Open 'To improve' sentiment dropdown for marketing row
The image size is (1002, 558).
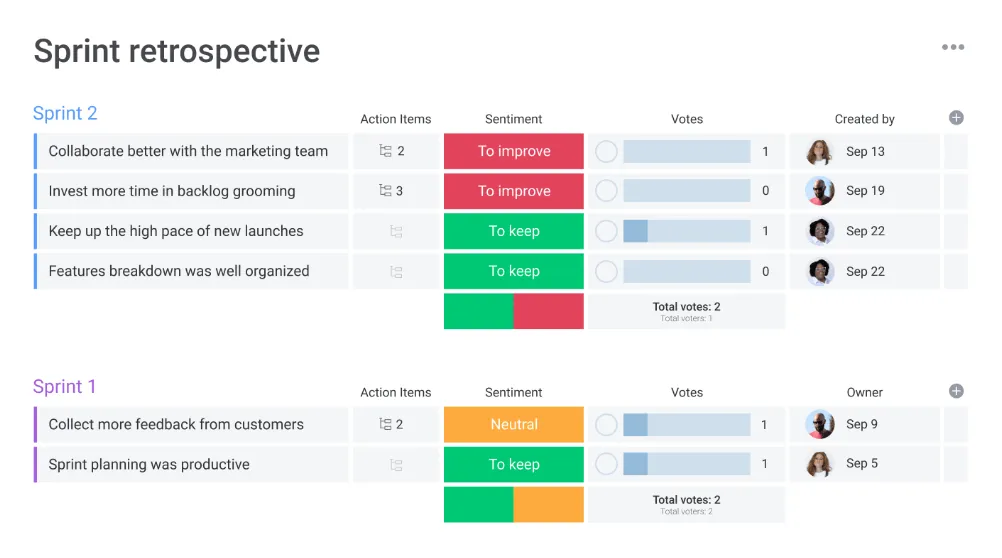(514, 151)
